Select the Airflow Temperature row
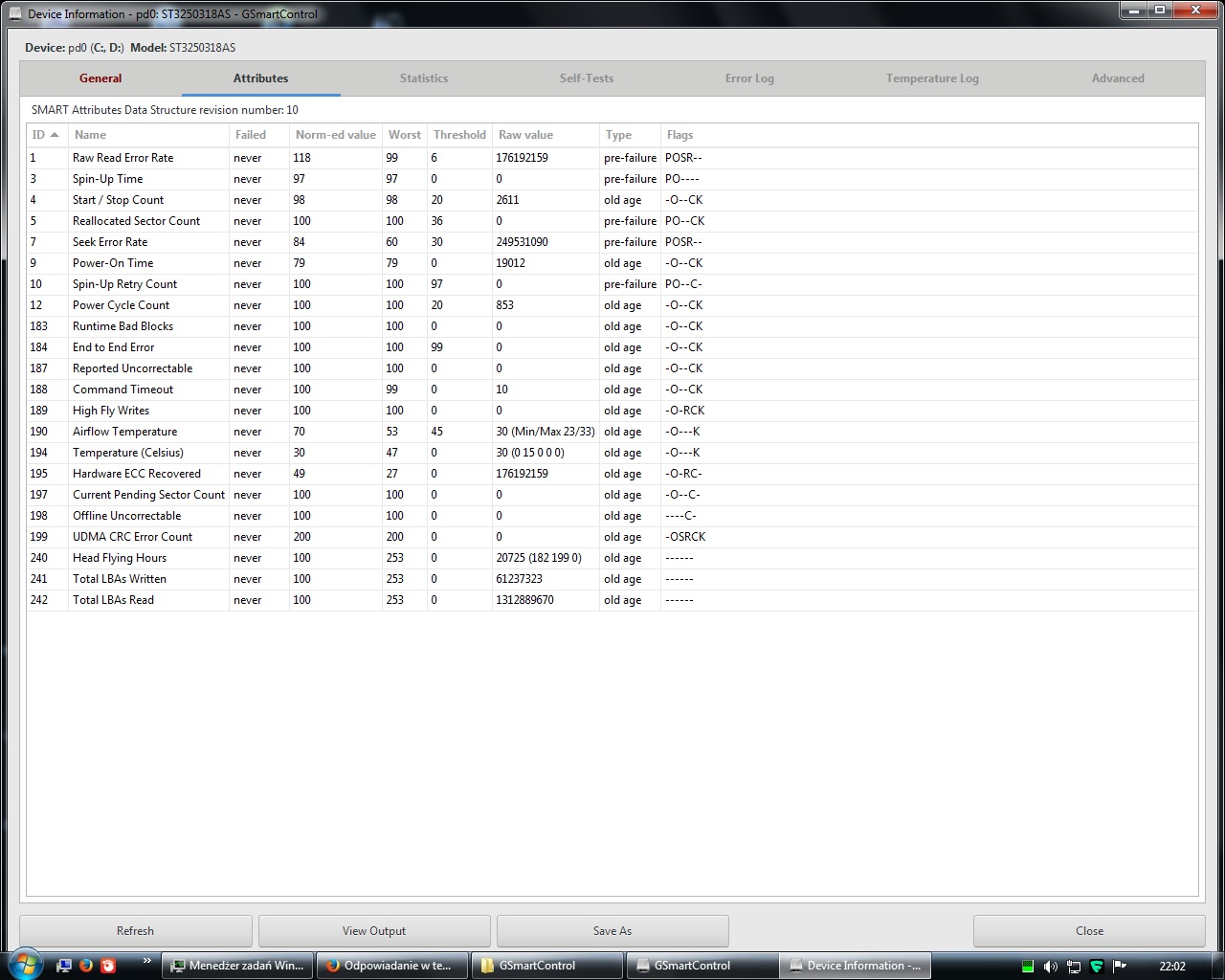This screenshot has height=980, width=1225. click(612, 432)
